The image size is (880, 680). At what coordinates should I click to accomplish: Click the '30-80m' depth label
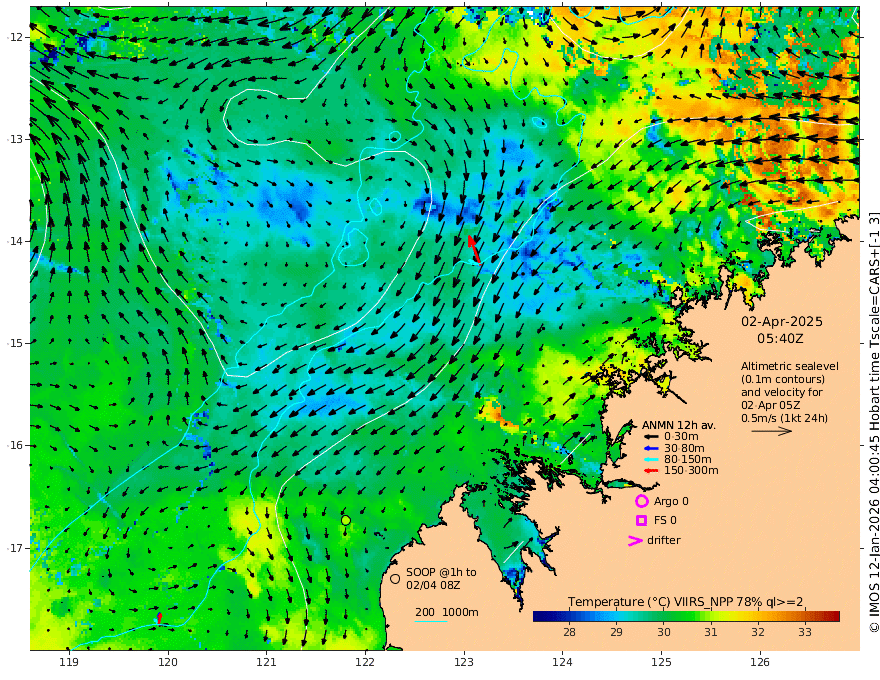click(684, 448)
